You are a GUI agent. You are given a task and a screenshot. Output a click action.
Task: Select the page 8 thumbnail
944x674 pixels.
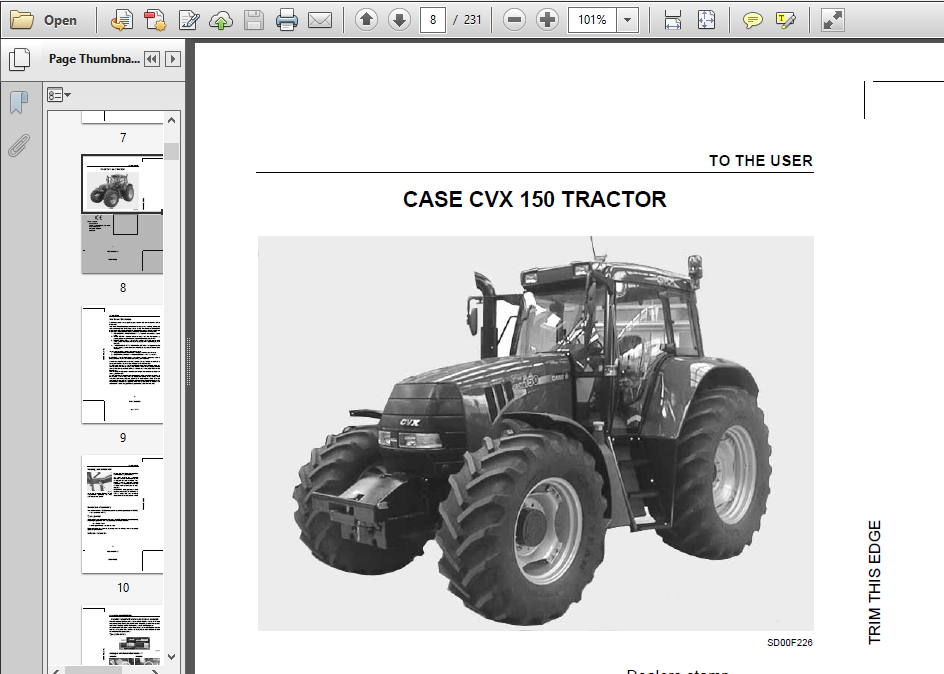pyautogui.click(x=122, y=214)
